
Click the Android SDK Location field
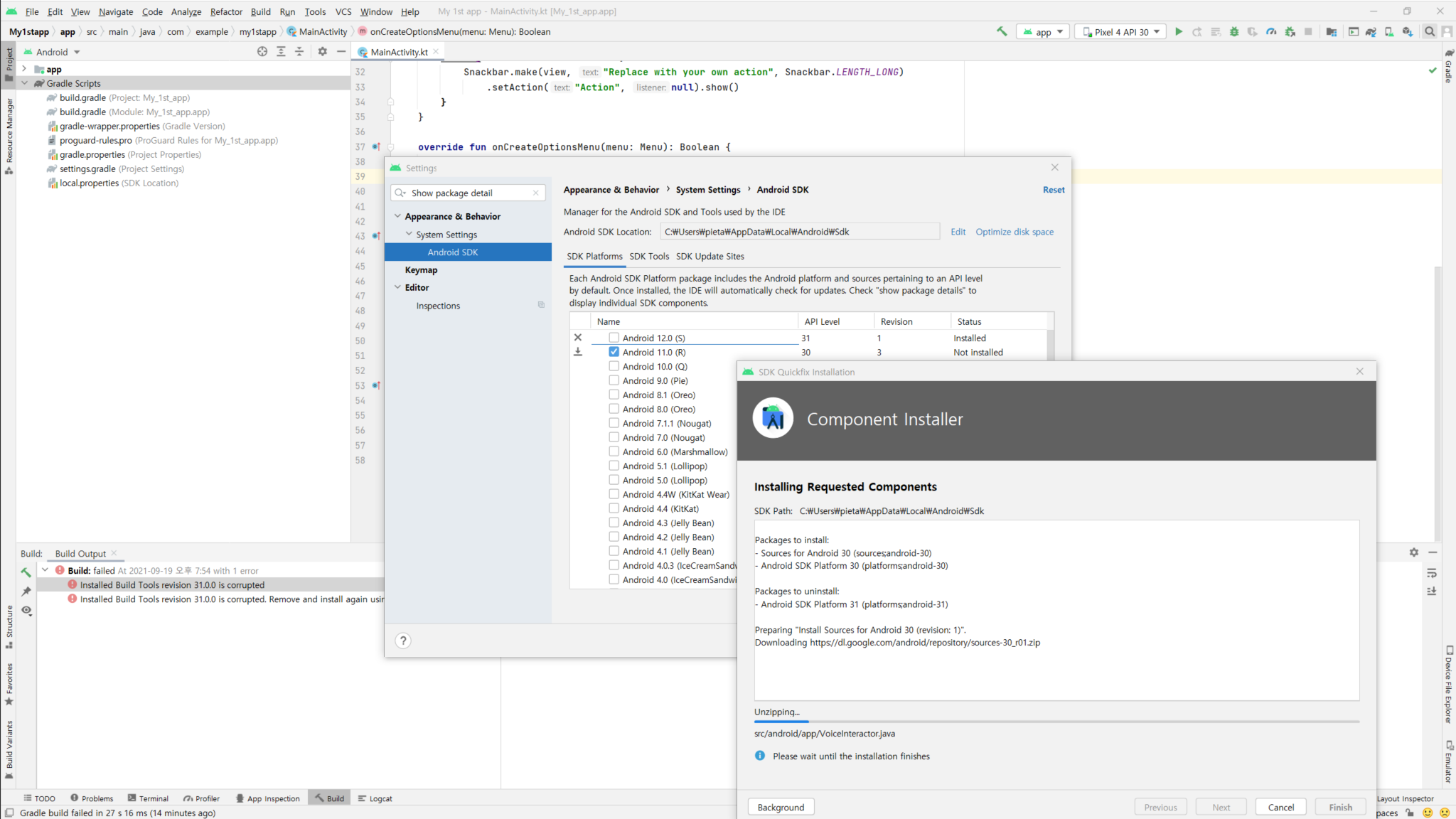[x=800, y=232]
